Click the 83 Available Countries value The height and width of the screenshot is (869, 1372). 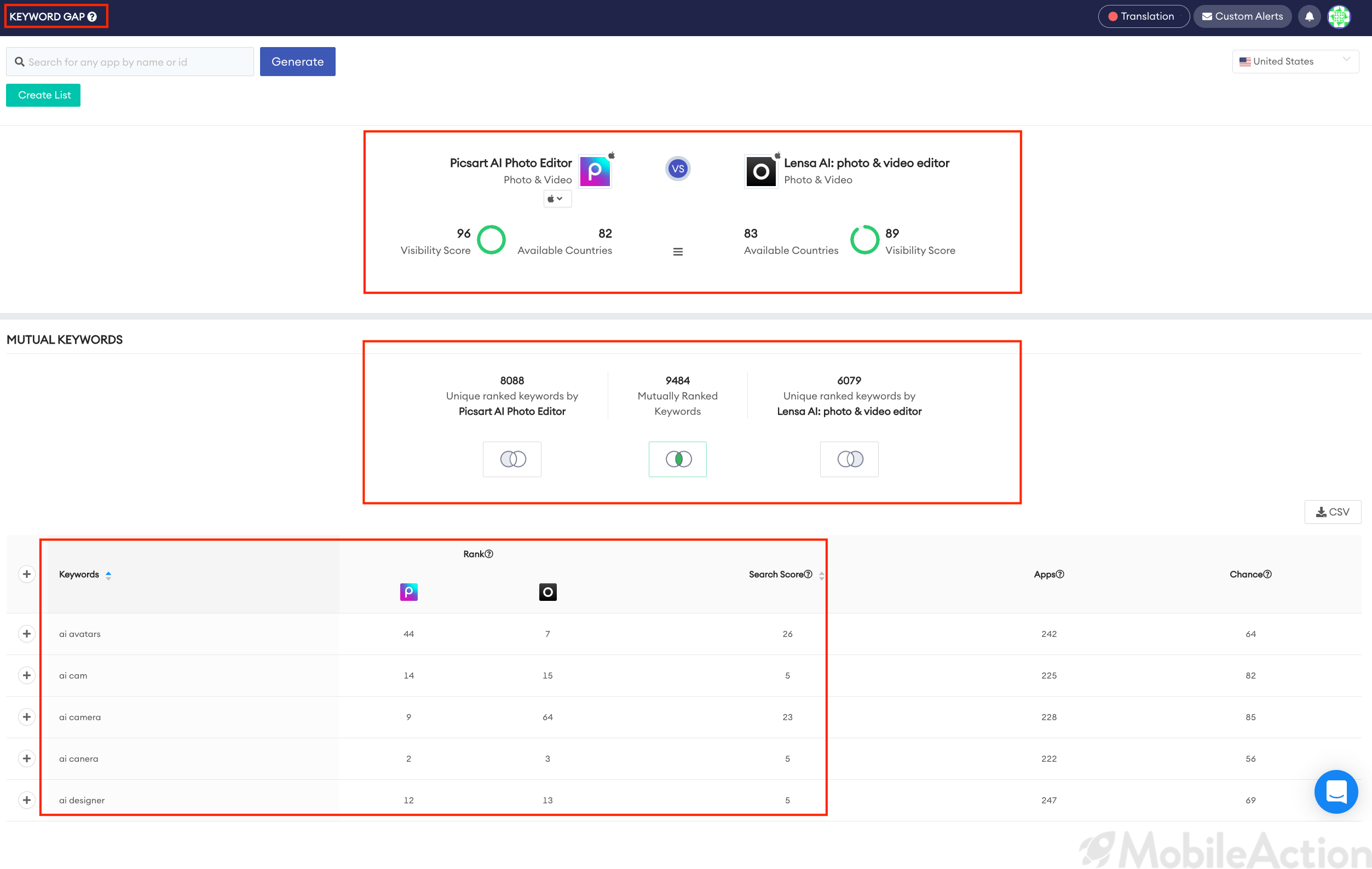pyautogui.click(x=751, y=234)
